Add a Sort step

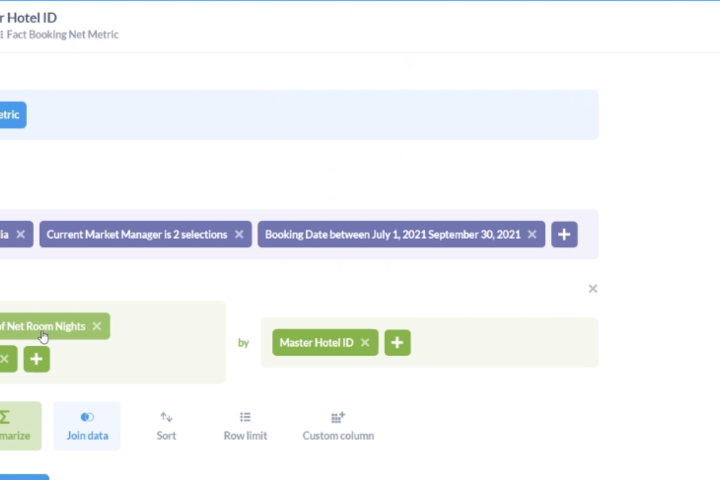point(166,426)
